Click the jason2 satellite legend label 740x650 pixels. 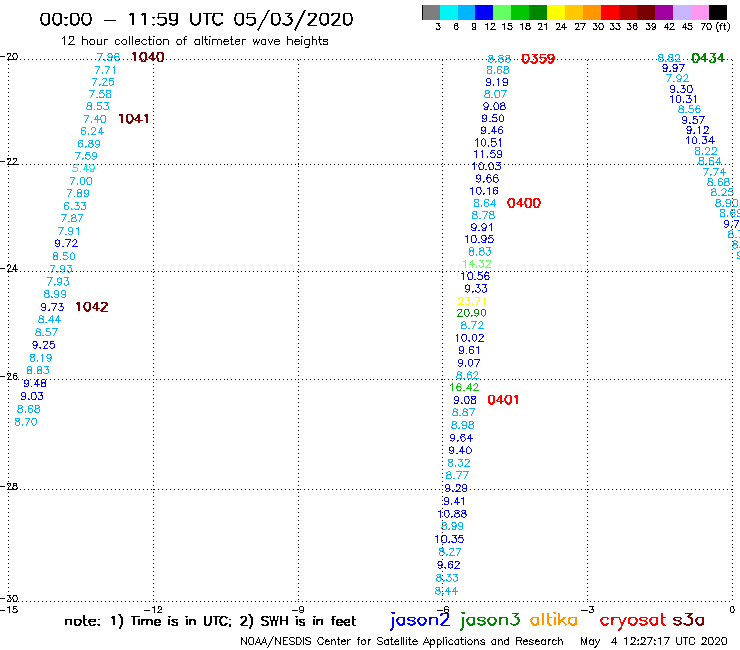click(420, 621)
